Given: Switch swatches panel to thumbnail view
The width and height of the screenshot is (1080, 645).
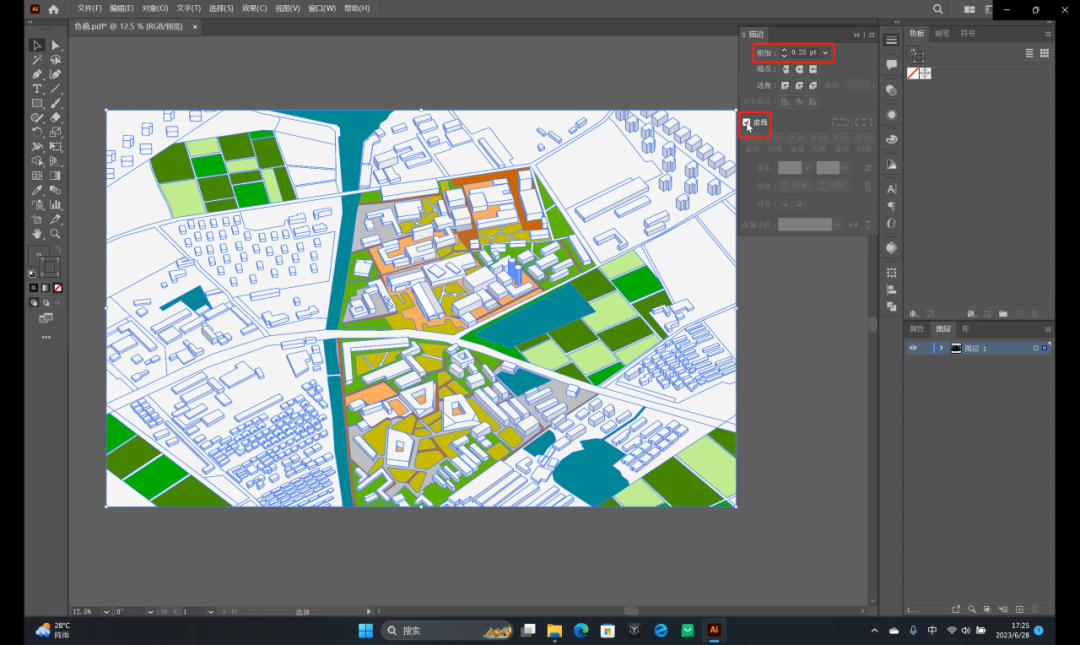Looking at the screenshot, I should pos(1044,53).
